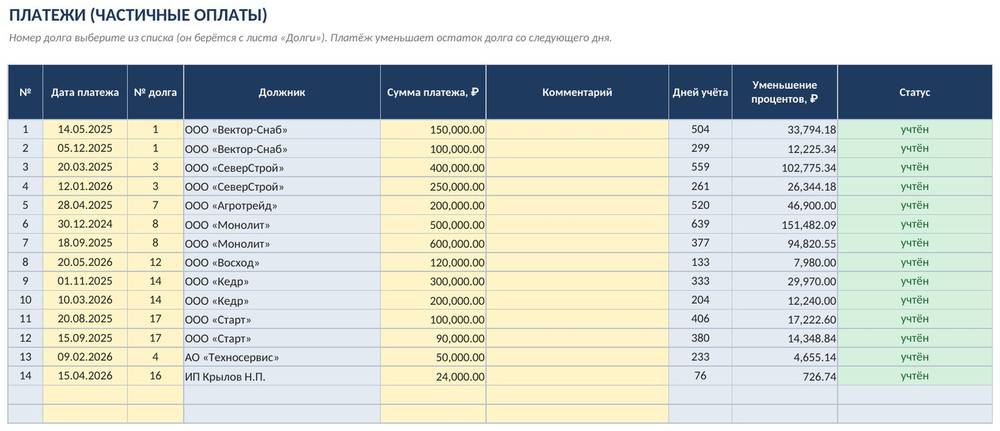Click the 'Статус' column header
Image resolution: width=1000 pixels, height=431 pixels.
click(915, 92)
